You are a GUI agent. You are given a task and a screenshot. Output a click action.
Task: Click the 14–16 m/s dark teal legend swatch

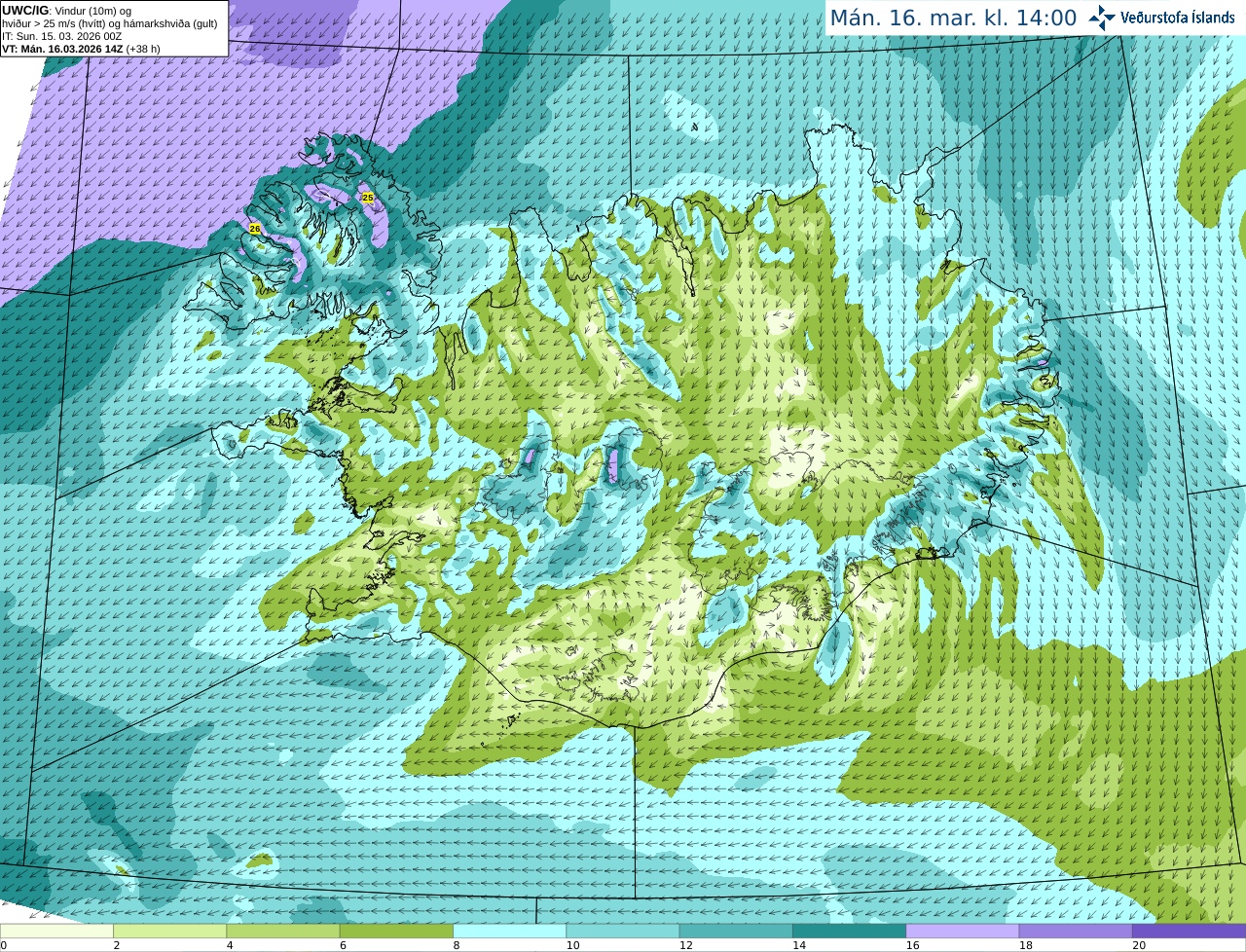(x=849, y=931)
